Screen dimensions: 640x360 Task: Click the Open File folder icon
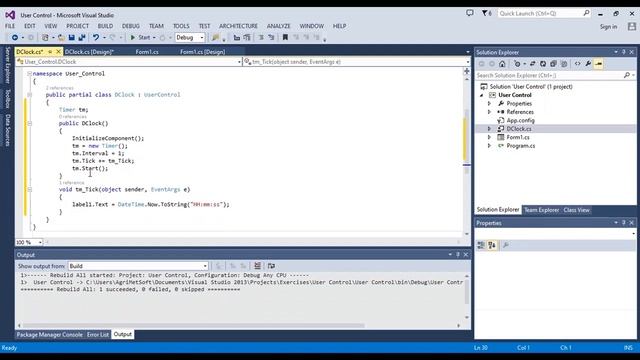click(61, 38)
